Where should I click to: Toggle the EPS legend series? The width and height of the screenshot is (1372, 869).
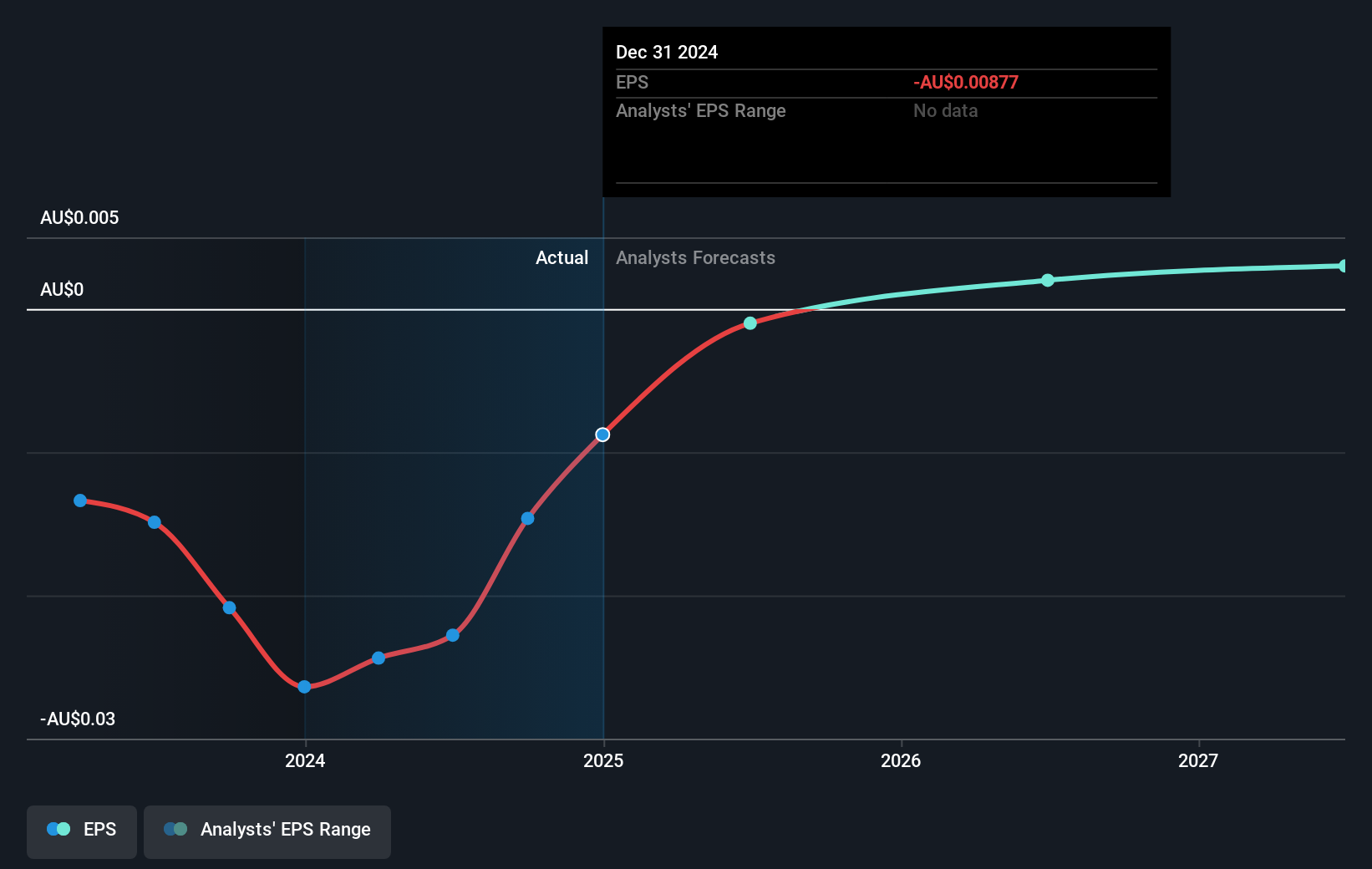(x=82, y=831)
